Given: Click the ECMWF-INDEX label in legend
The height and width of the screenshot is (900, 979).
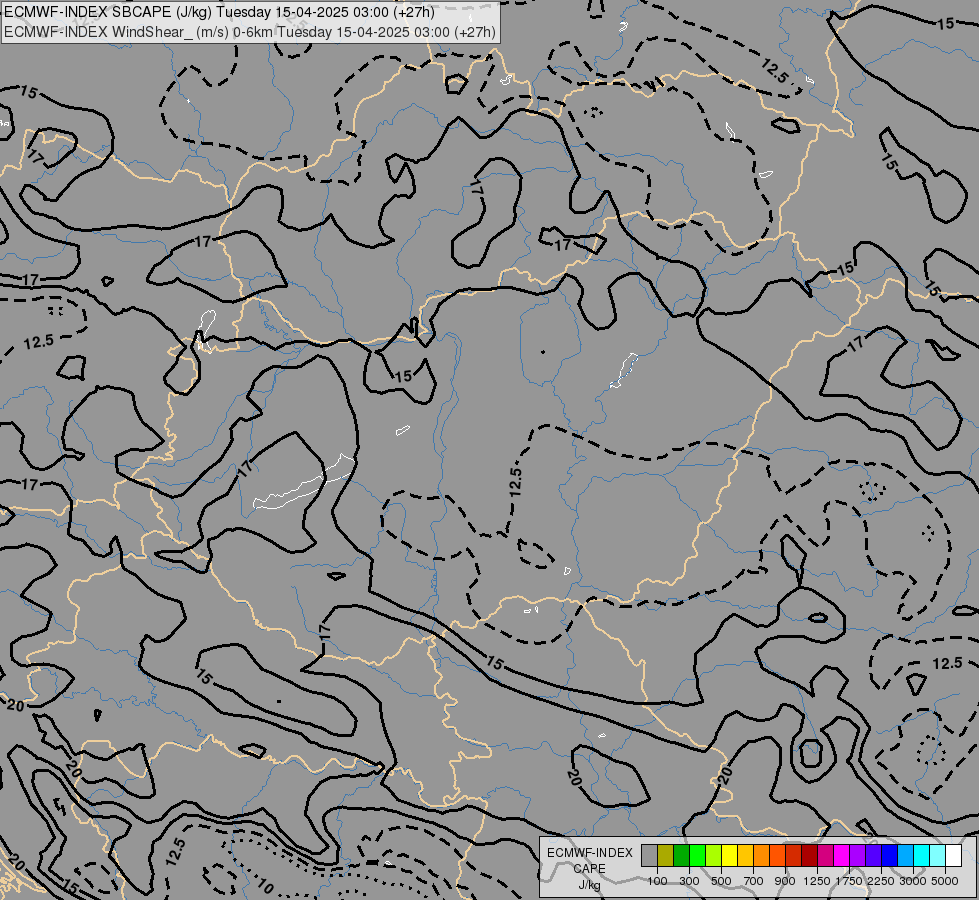Looking at the screenshot, I should click(x=589, y=853).
